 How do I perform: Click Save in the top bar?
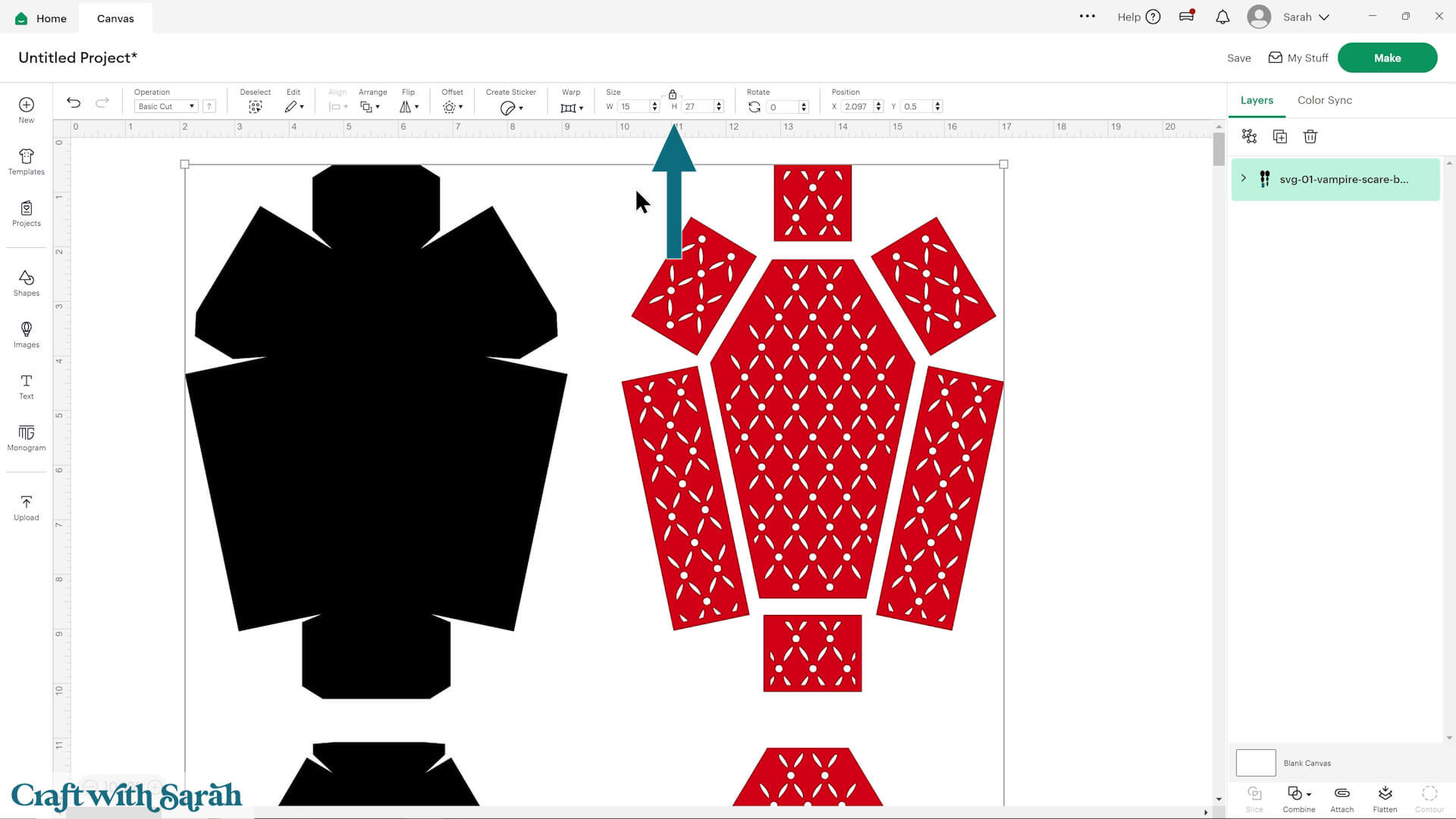(x=1238, y=57)
